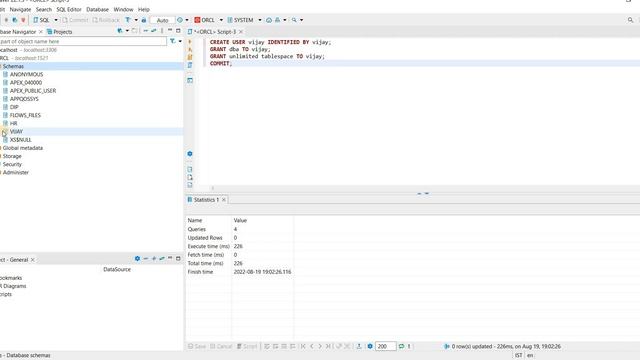The width and height of the screenshot is (640, 360).
Task: Select the Storage node
Action: pyautogui.click(x=12, y=156)
